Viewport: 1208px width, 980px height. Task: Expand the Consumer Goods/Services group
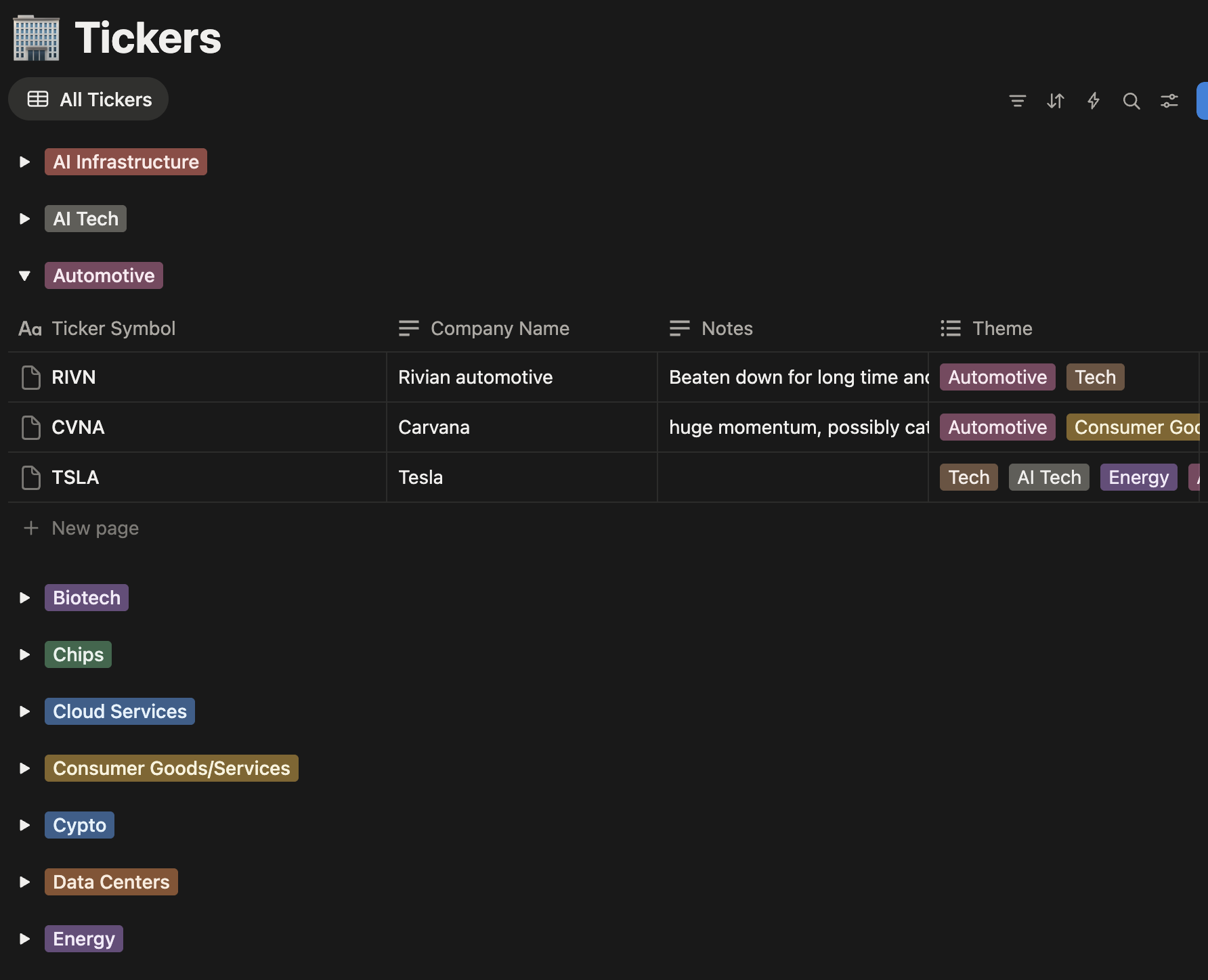(x=24, y=768)
